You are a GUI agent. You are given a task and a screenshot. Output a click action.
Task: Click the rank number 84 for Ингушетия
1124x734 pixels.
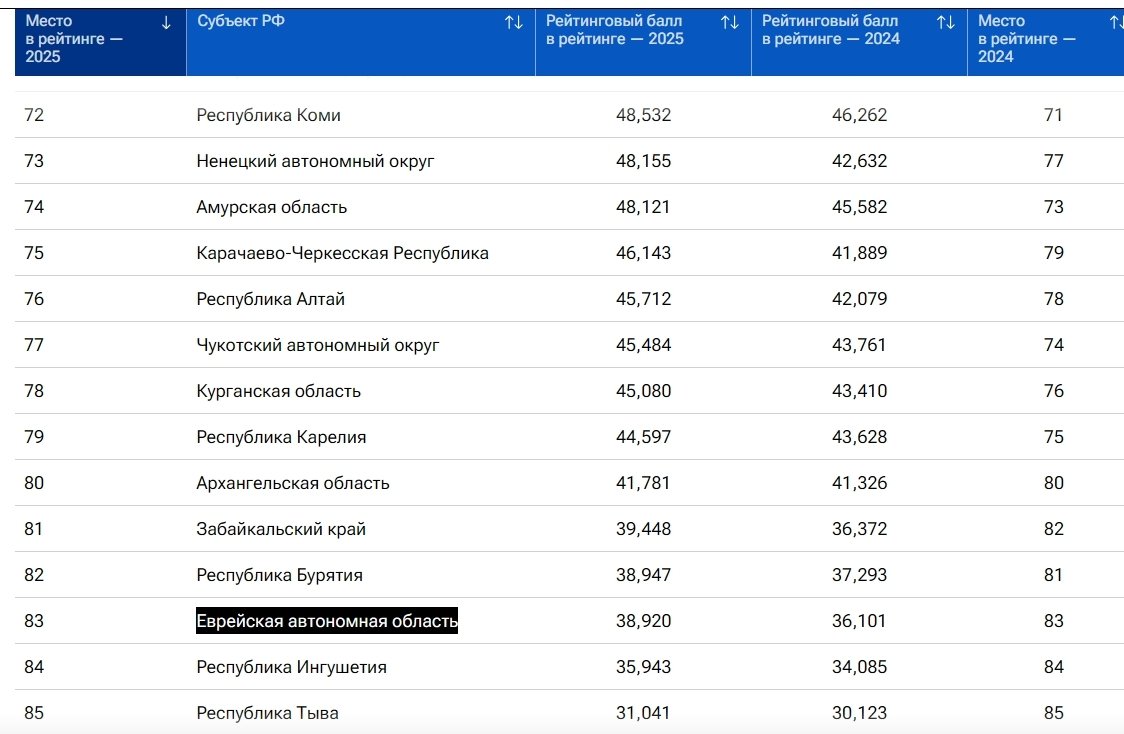pyautogui.click(x=34, y=667)
